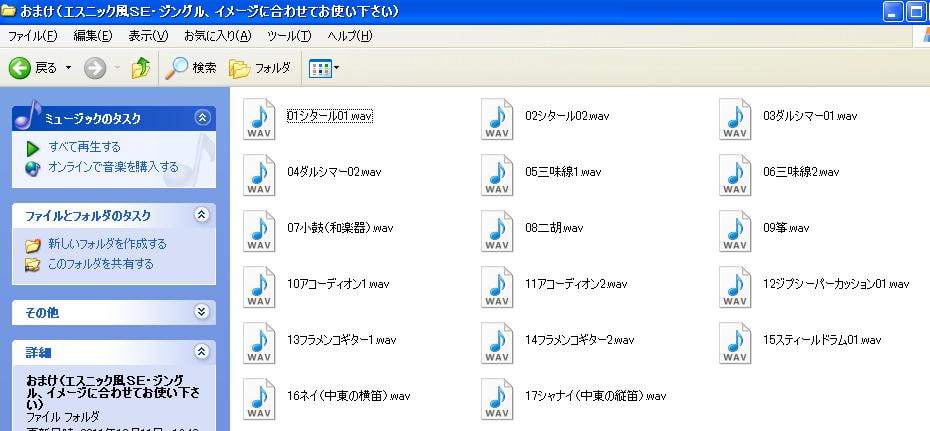The height and width of the screenshot is (431, 930).
Task: Select file name 13フラメンコギター1.wav
Action: point(342,340)
